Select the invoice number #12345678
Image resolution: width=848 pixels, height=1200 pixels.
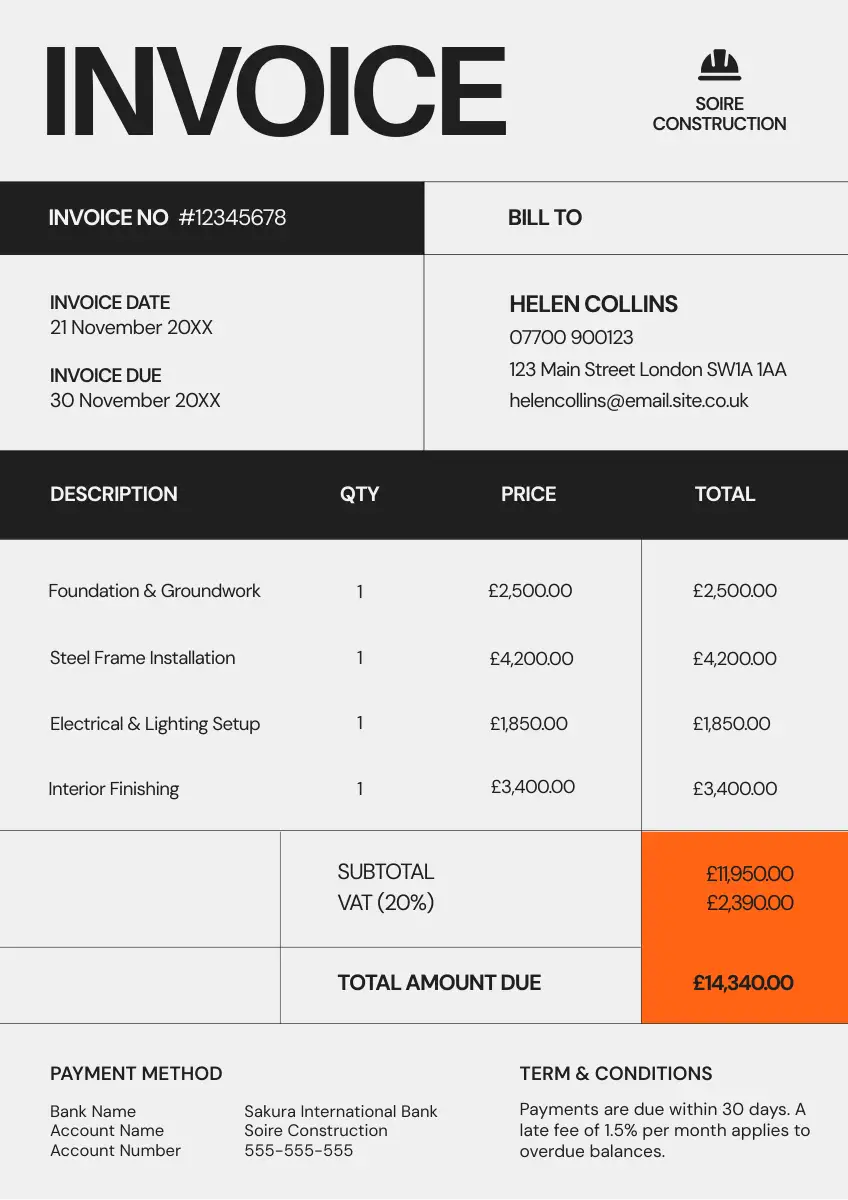232,218
